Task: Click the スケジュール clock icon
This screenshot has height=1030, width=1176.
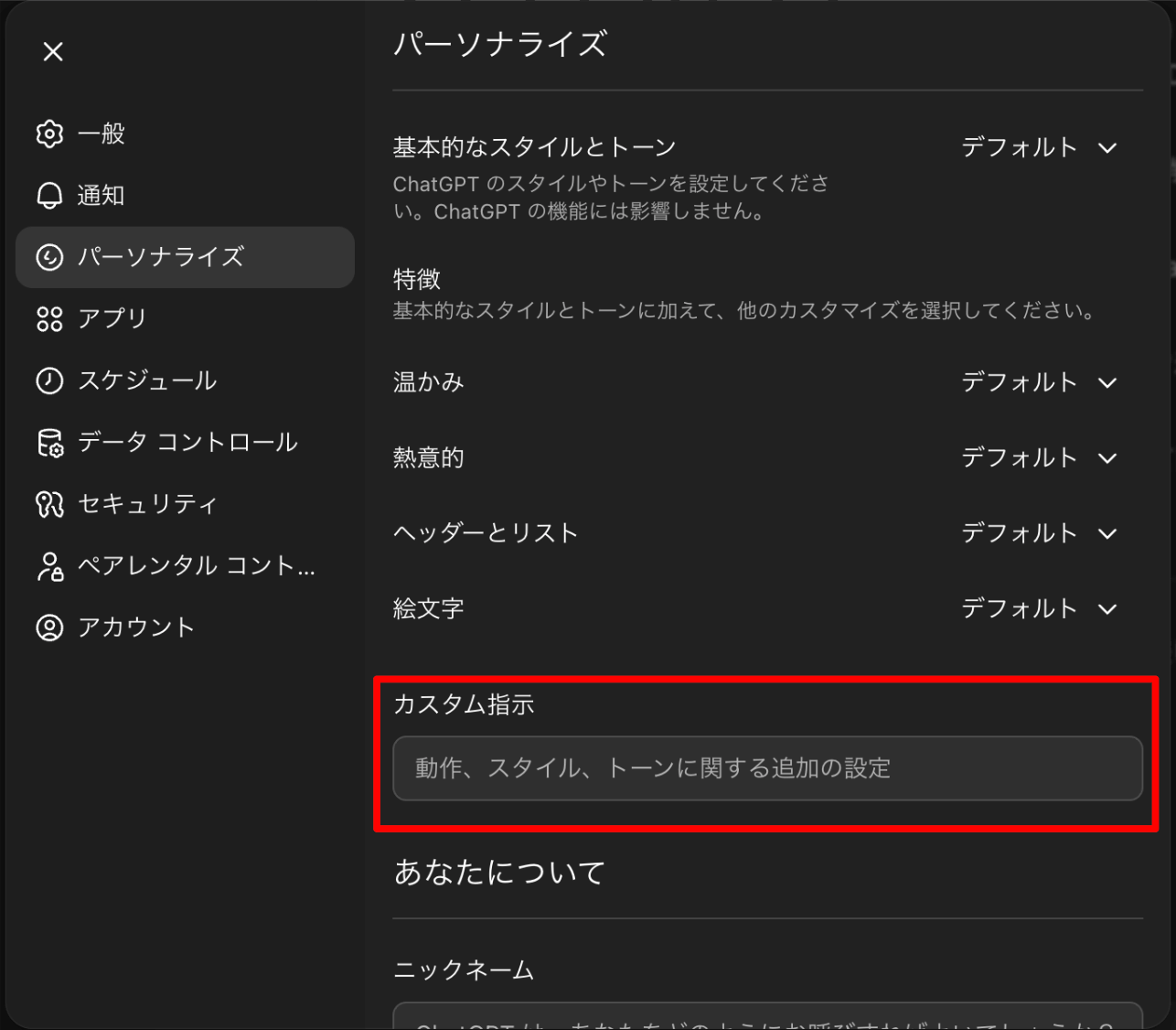Action: 49,381
